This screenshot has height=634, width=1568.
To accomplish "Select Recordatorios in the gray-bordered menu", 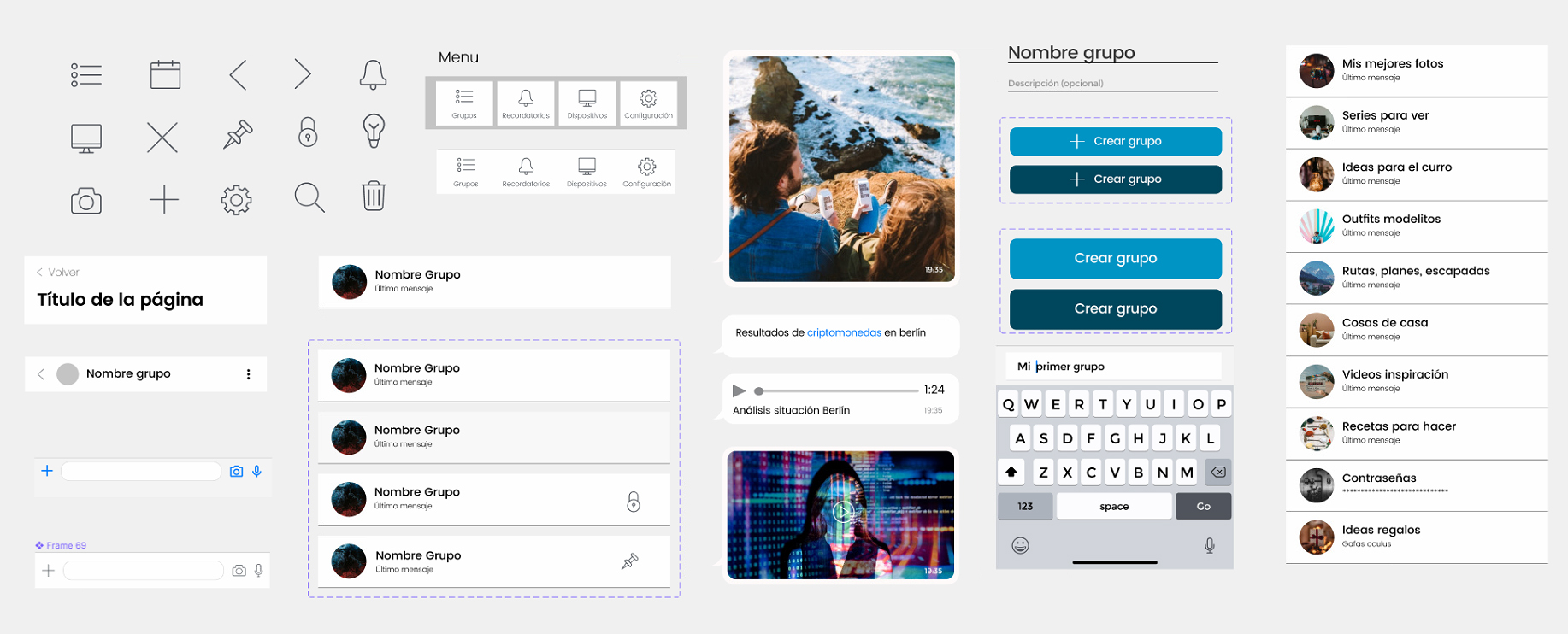I will click(x=526, y=103).
